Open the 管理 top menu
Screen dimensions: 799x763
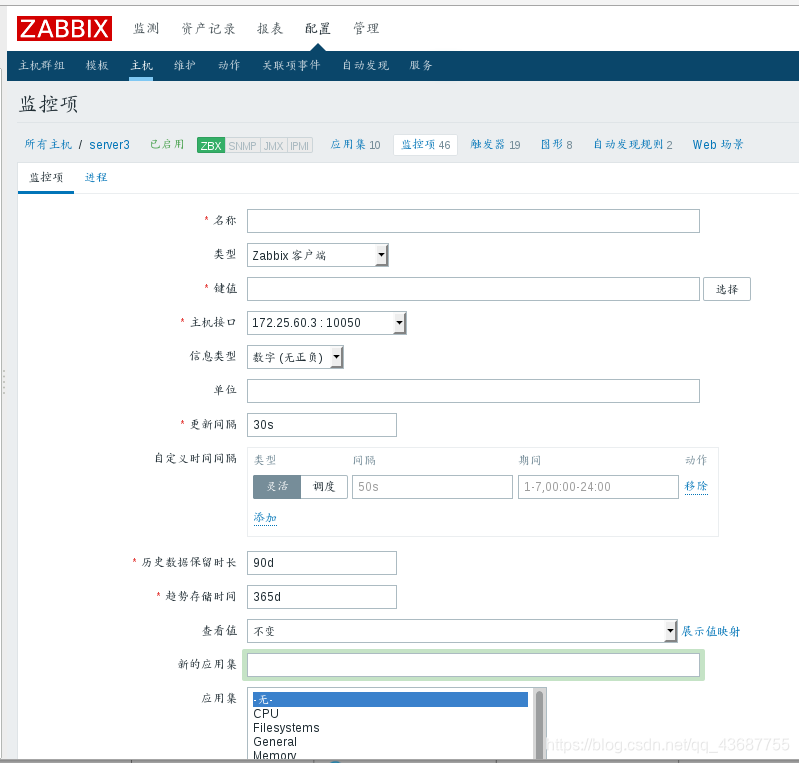(x=366, y=29)
